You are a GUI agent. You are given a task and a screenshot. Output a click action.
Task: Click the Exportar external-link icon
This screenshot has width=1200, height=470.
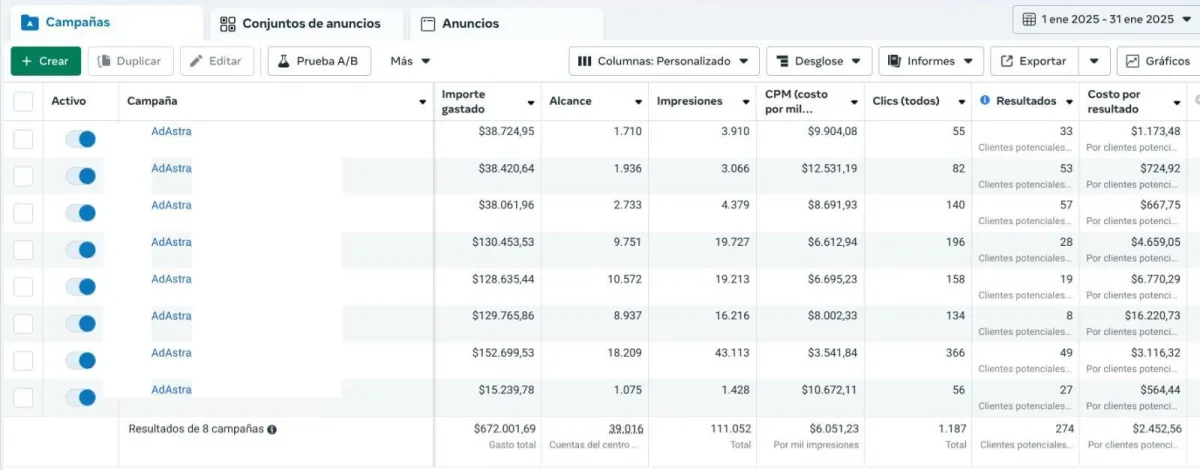tap(1007, 61)
